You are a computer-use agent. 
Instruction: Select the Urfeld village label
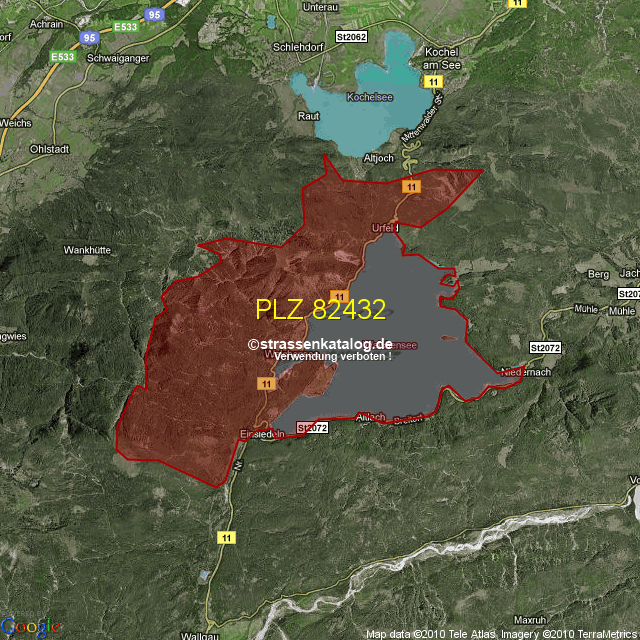pos(385,228)
